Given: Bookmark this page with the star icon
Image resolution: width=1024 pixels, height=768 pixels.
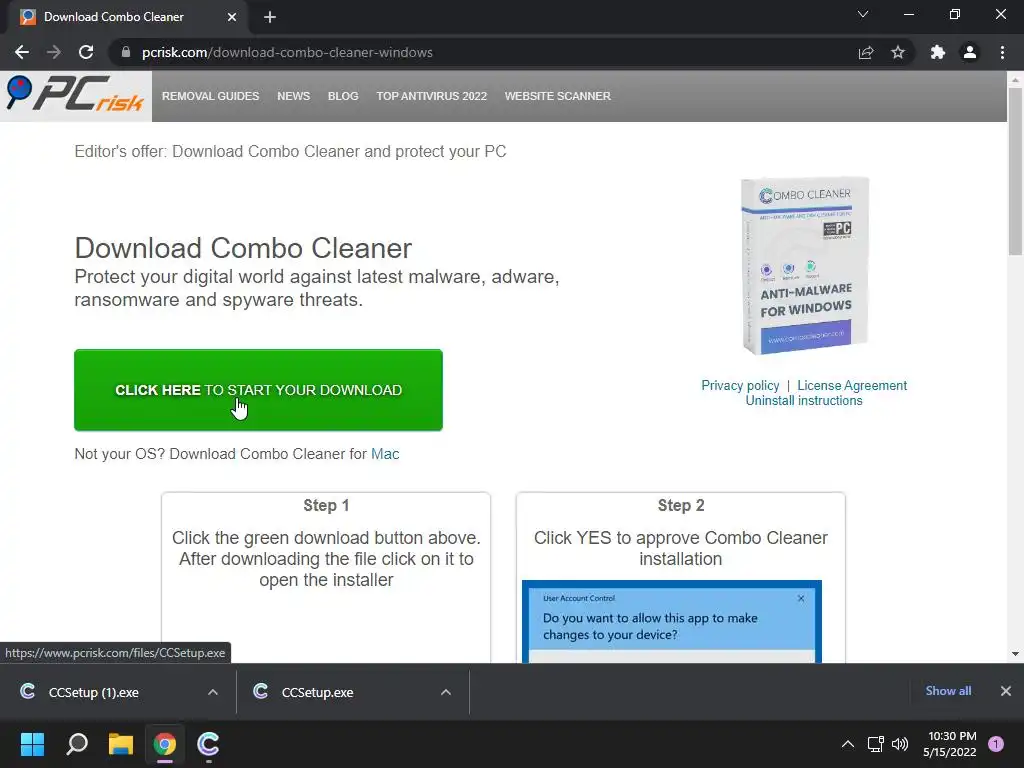Looking at the screenshot, I should click(898, 52).
